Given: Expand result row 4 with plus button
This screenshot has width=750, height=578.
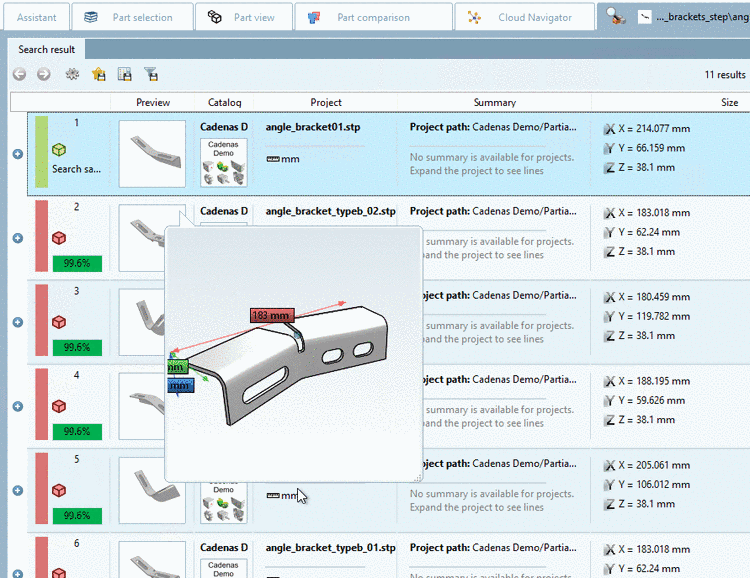Looking at the screenshot, I should pos(17,406).
